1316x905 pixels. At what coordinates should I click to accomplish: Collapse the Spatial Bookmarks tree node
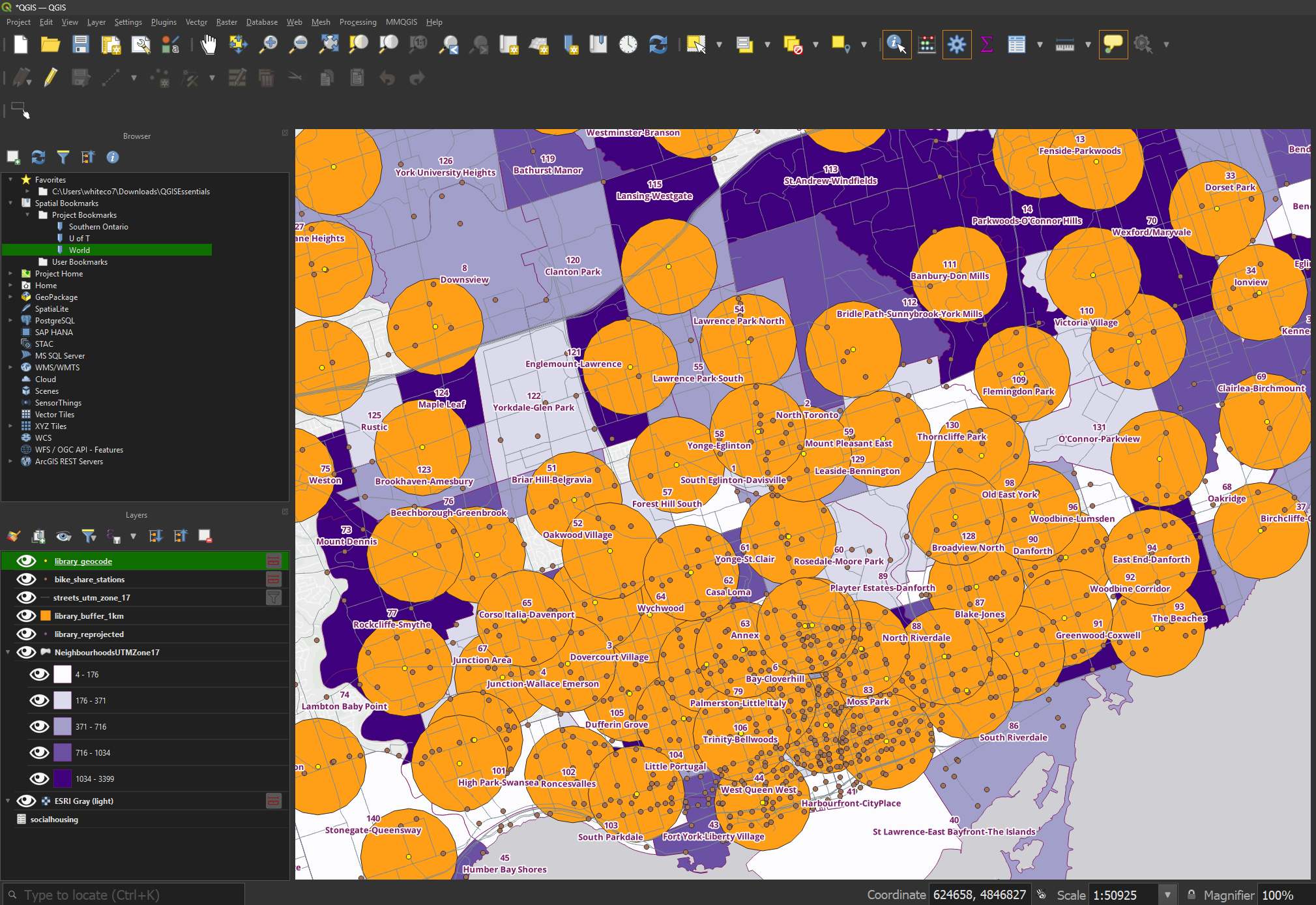pos(10,203)
